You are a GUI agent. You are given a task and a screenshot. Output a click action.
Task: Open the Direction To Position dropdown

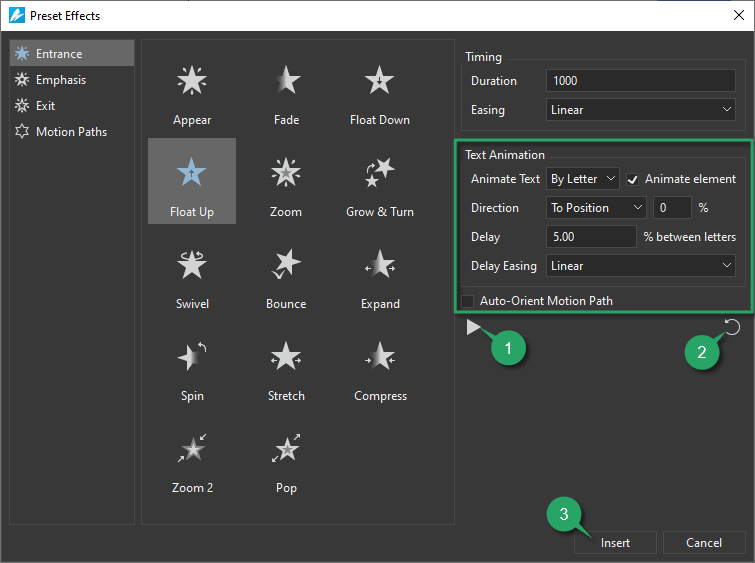[x=597, y=208]
